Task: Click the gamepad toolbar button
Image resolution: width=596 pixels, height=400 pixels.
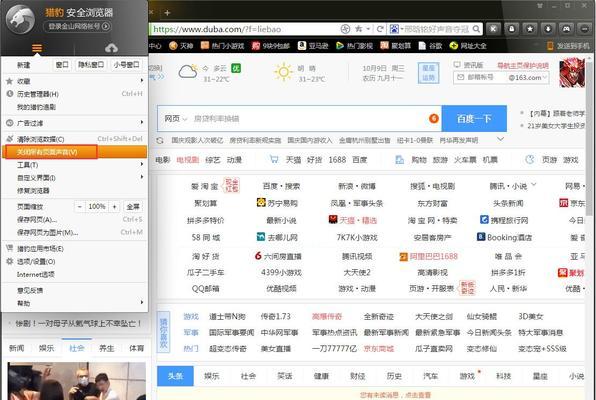Action: click(566, 29)
